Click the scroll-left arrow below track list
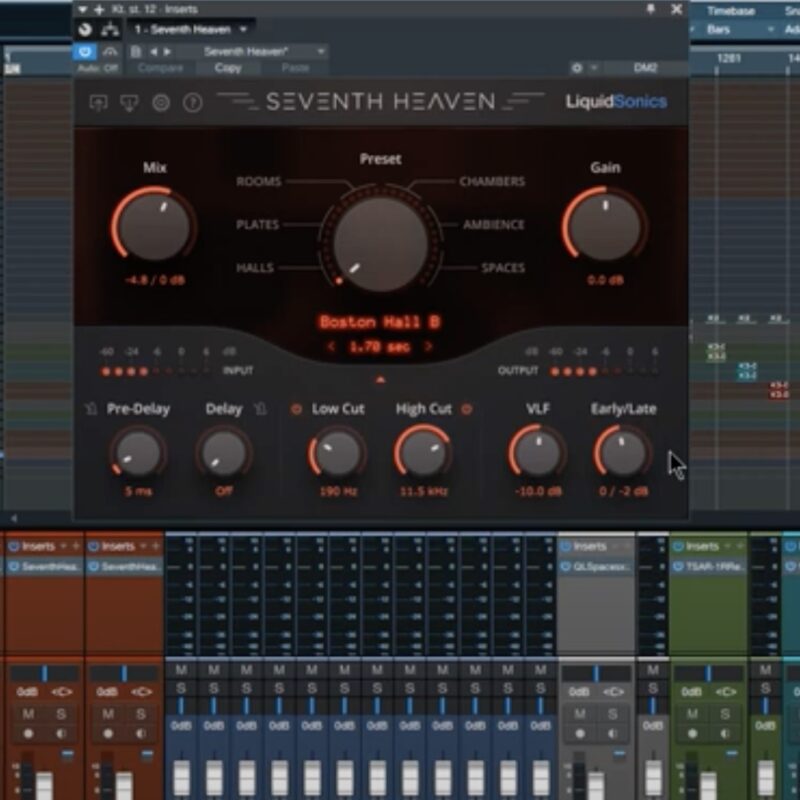This screenshot has width=800, height=800. pos(13,518)
